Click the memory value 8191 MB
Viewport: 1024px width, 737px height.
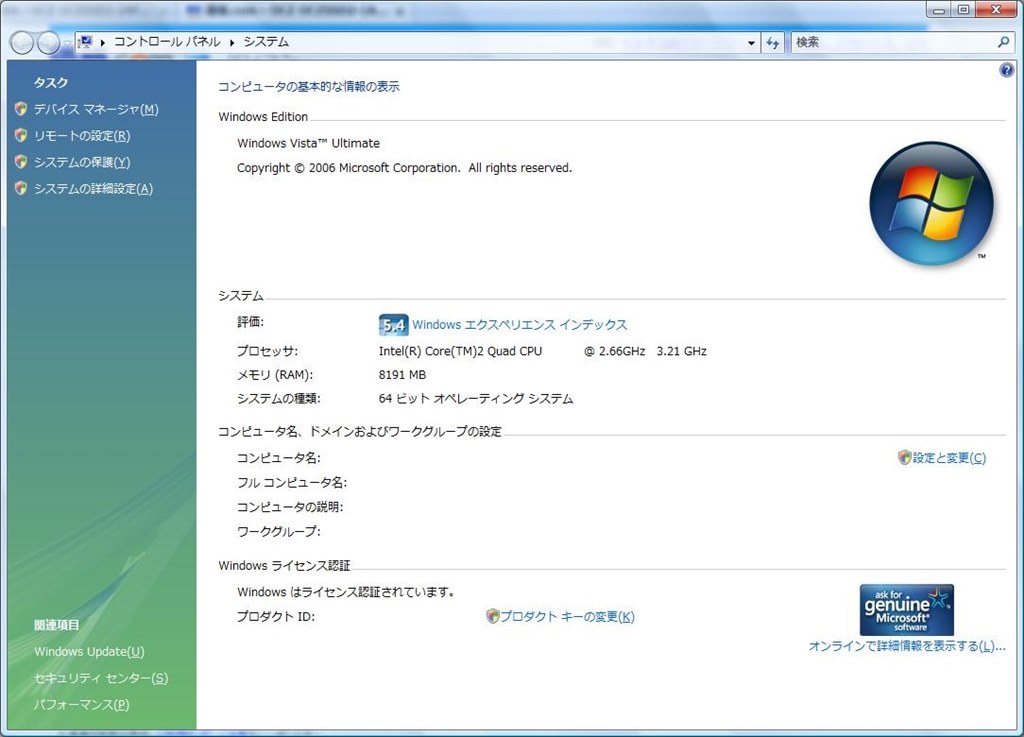(402, 375)
